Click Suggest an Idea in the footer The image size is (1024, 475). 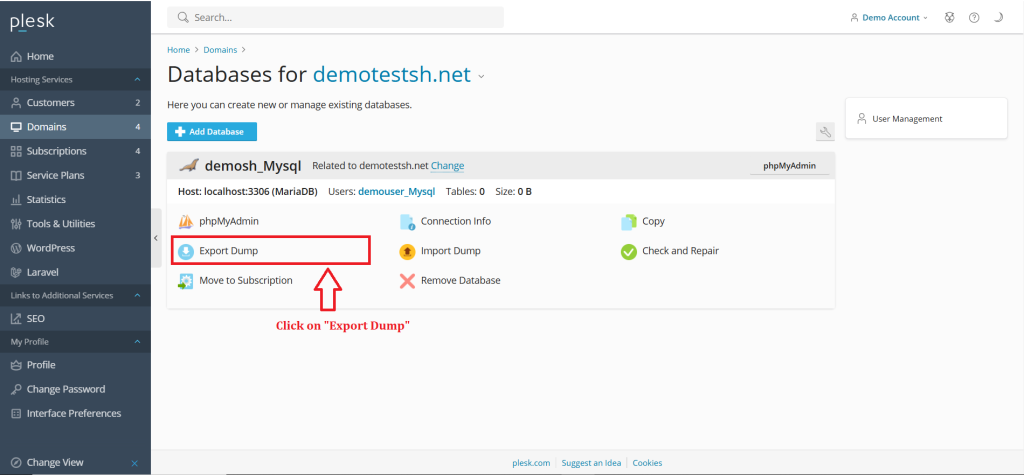coord(592,463)
